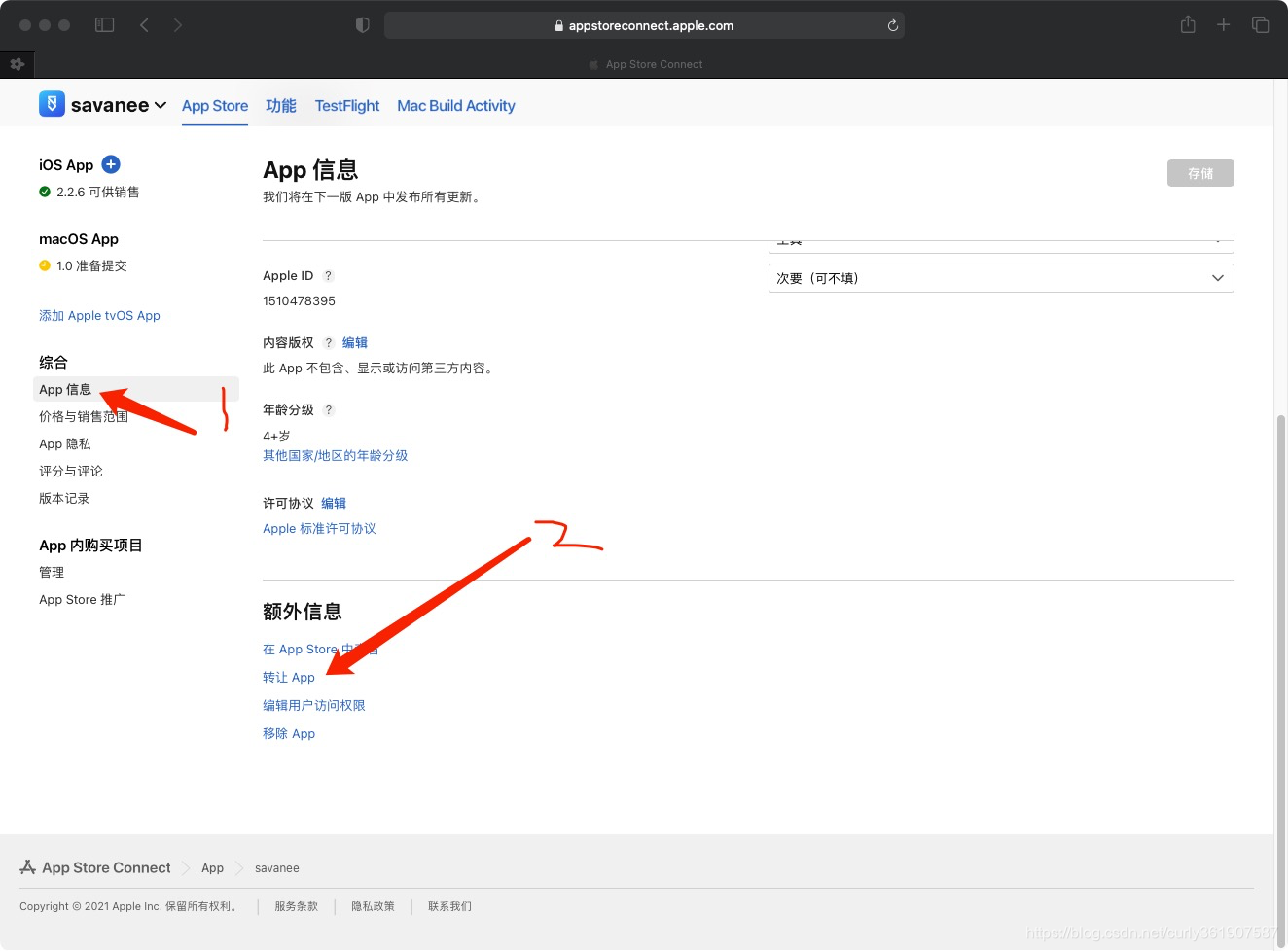Open a new tab with the plus icon

click(x=1224, y=24)
